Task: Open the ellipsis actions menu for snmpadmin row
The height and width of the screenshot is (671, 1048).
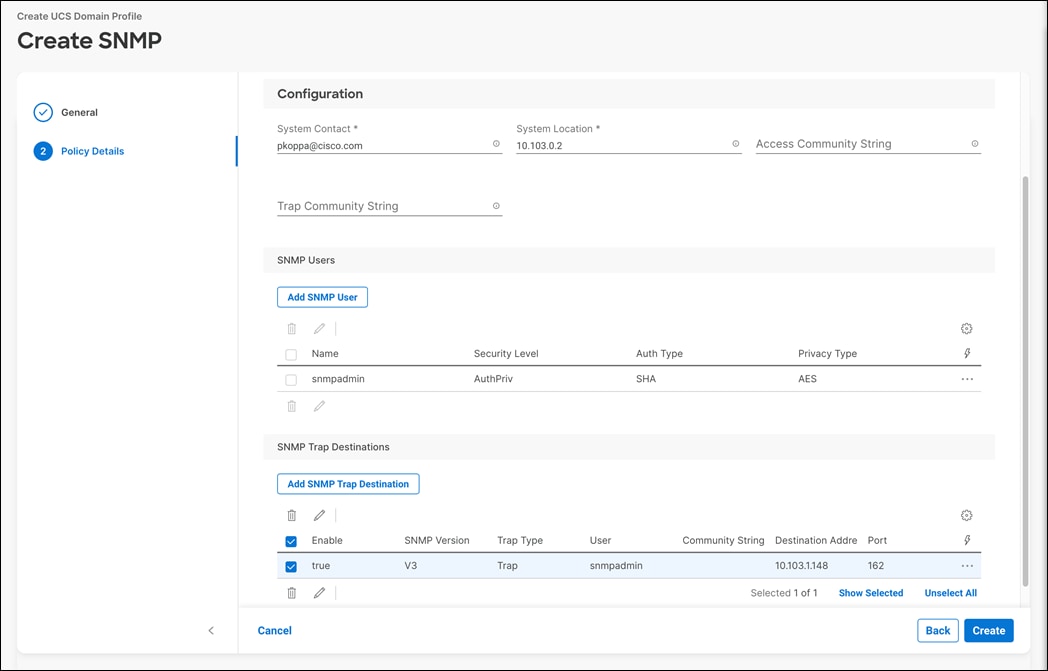Action: click(966, 380)
